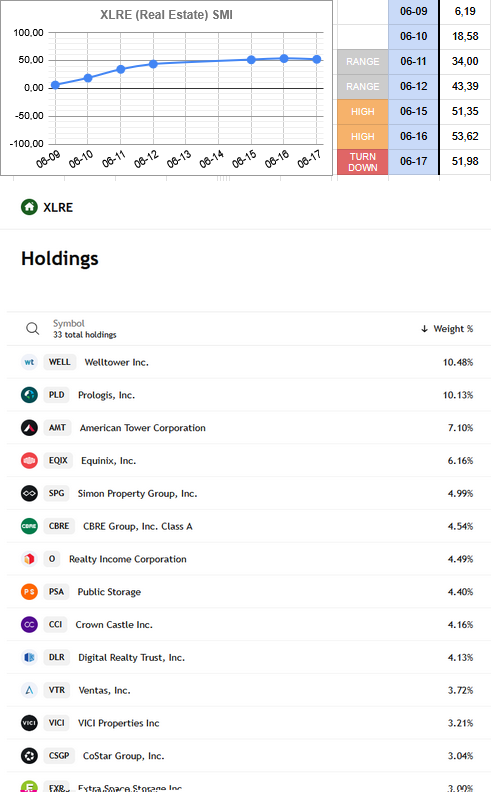
Task: Click the VICI Properties logo icon
Action: [29, 723]
